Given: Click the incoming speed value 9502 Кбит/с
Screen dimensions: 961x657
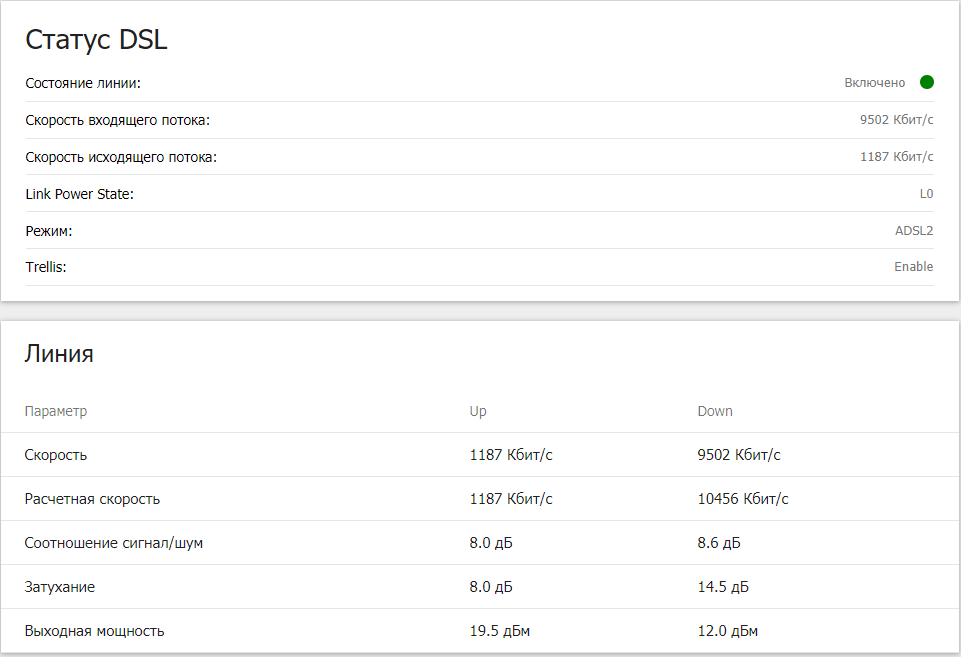Looking at the screenshot, I should click(896, 120).
